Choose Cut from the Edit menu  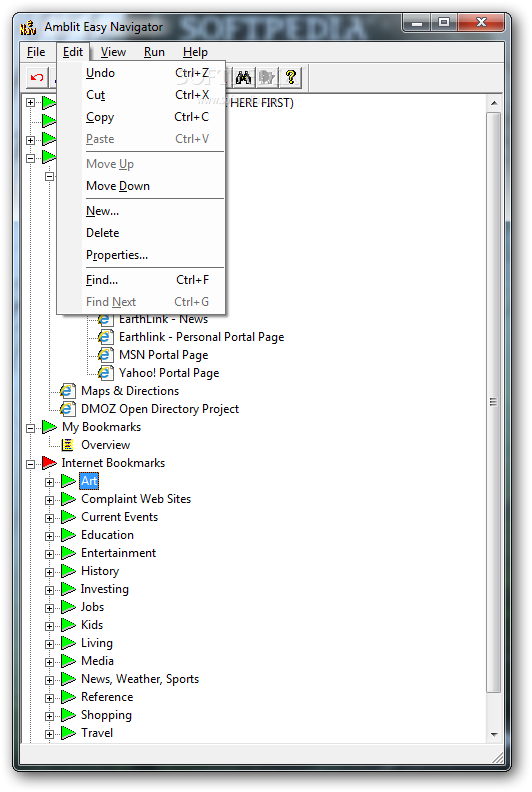pyautogui.click(x=141, y=95)
